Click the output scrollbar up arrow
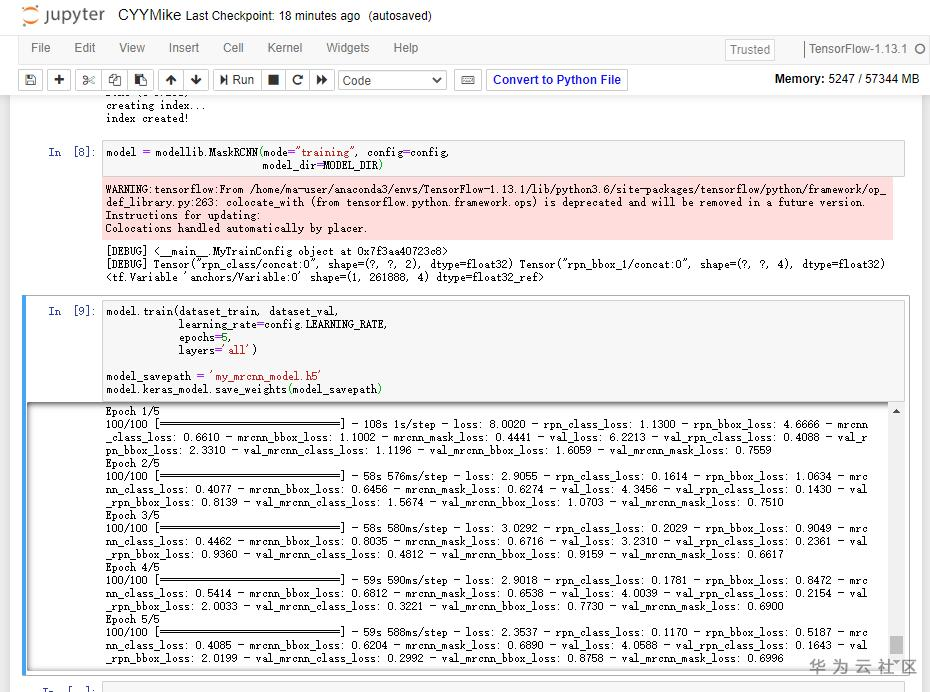930x692 pixels. click(x=896, y=411)
